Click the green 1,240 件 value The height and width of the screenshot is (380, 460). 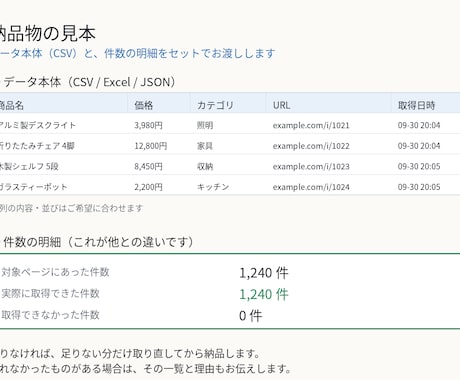pyautogui.click(x=264, y=294)
